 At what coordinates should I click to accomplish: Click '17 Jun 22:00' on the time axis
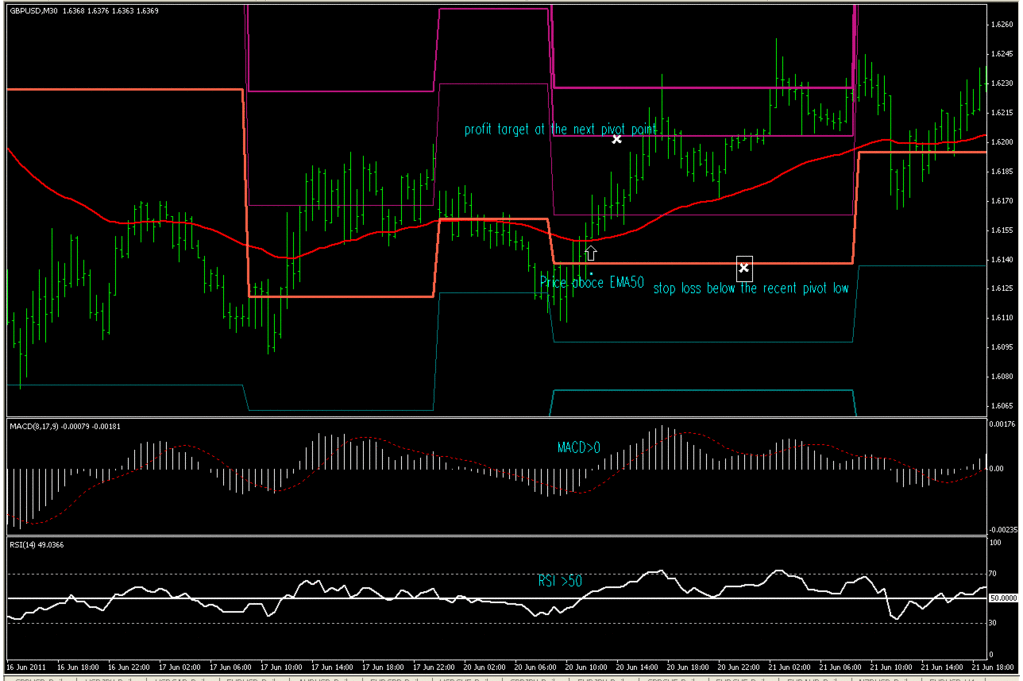pos(435,667)
